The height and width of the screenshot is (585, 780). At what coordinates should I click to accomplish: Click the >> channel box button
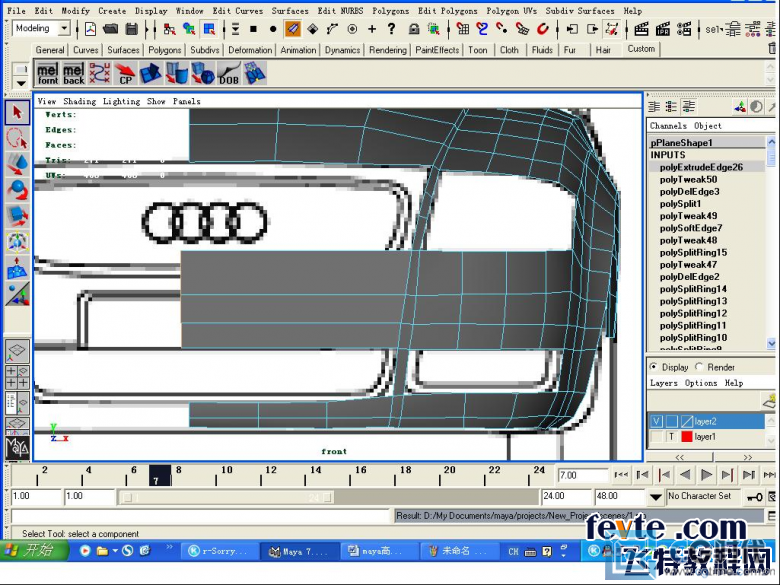[747, 457]
